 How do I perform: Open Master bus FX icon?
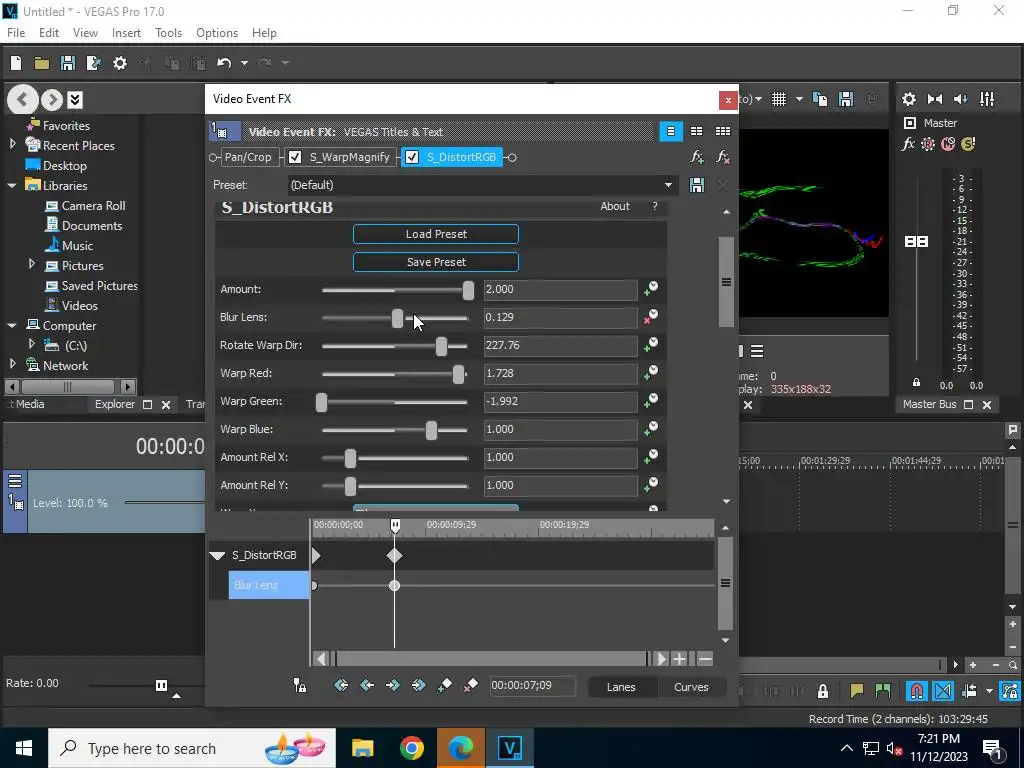(x=908, y=144)
